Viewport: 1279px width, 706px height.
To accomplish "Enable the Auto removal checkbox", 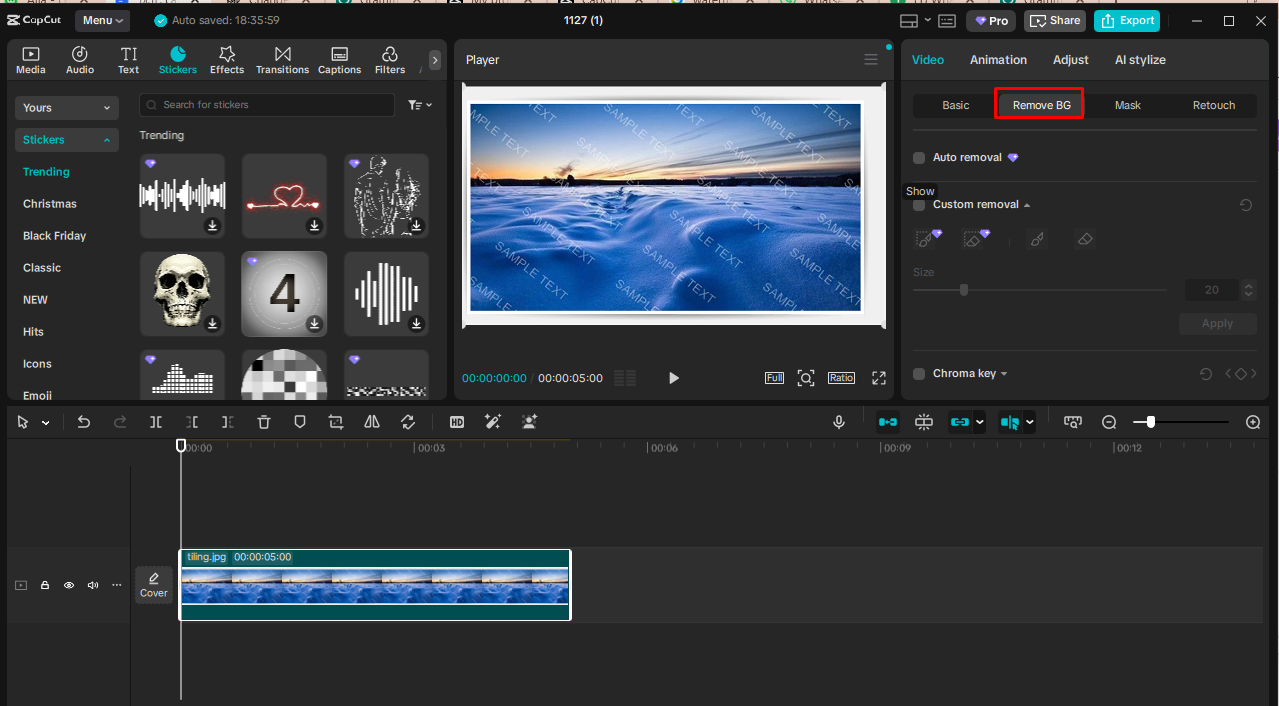I will pos(919,158).
